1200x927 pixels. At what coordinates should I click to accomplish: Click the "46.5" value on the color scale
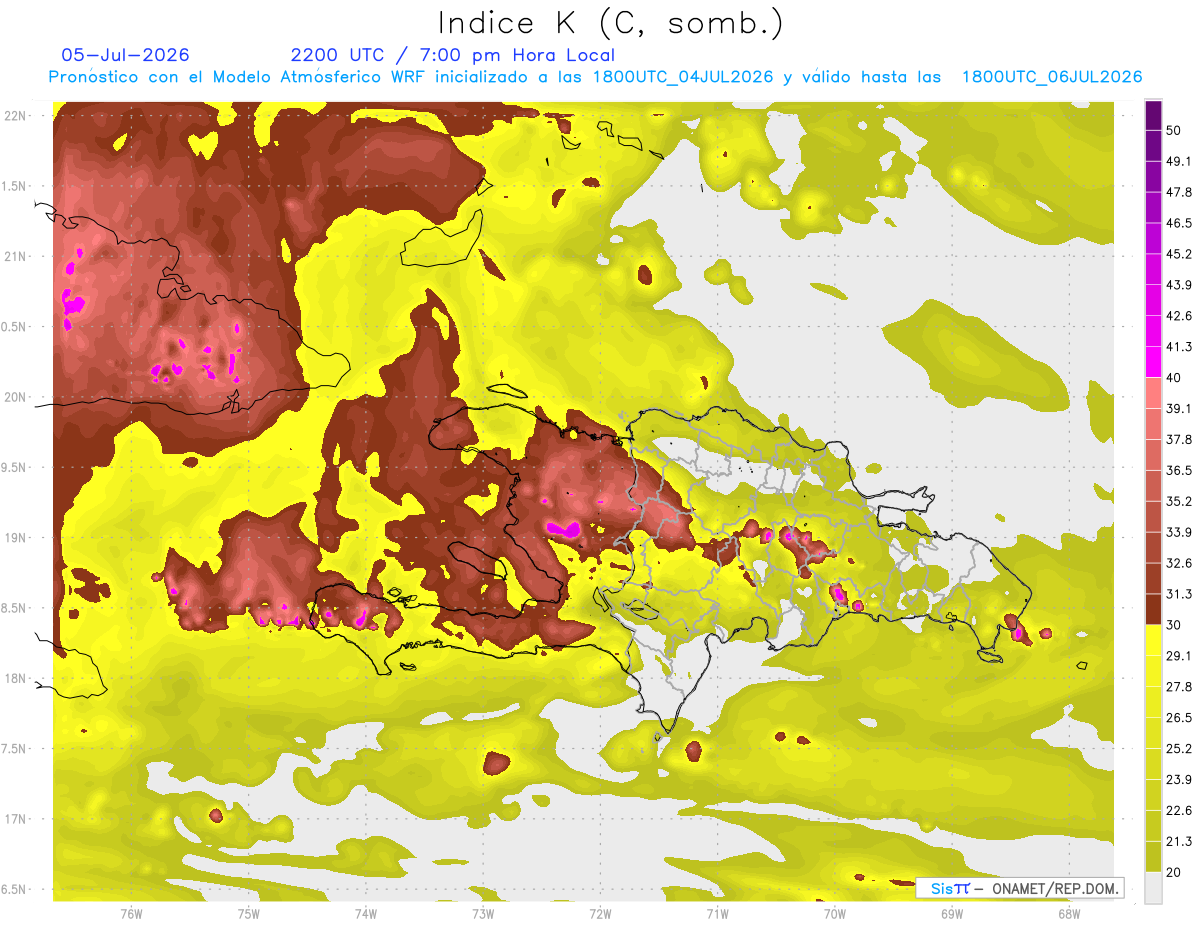coord(1179,223)
